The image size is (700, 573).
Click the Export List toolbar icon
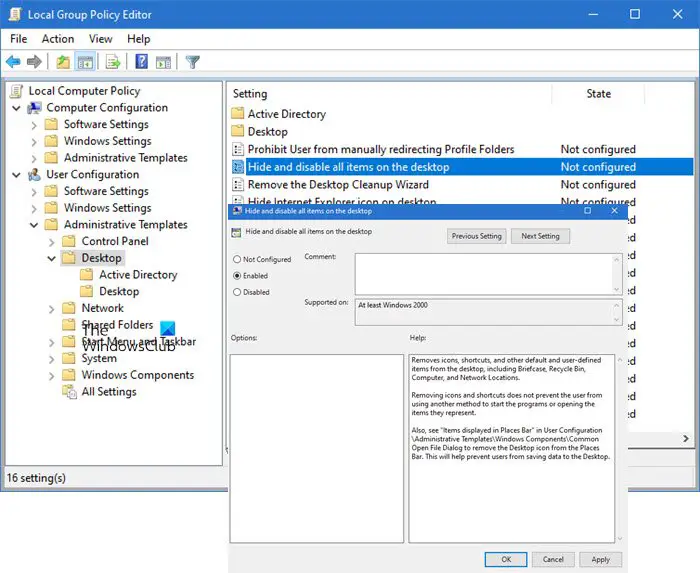113,62
